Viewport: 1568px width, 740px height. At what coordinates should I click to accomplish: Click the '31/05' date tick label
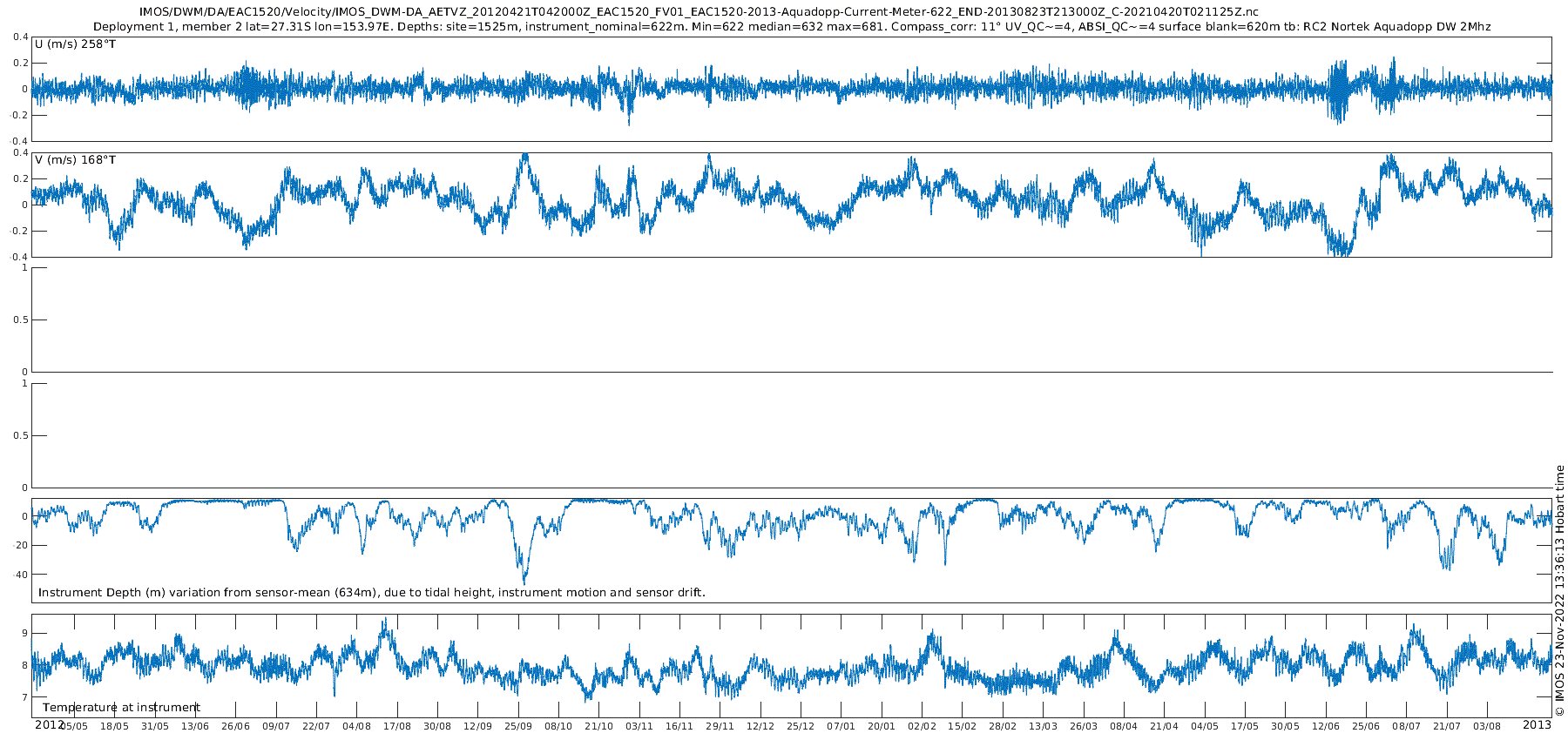pos(155,727)
